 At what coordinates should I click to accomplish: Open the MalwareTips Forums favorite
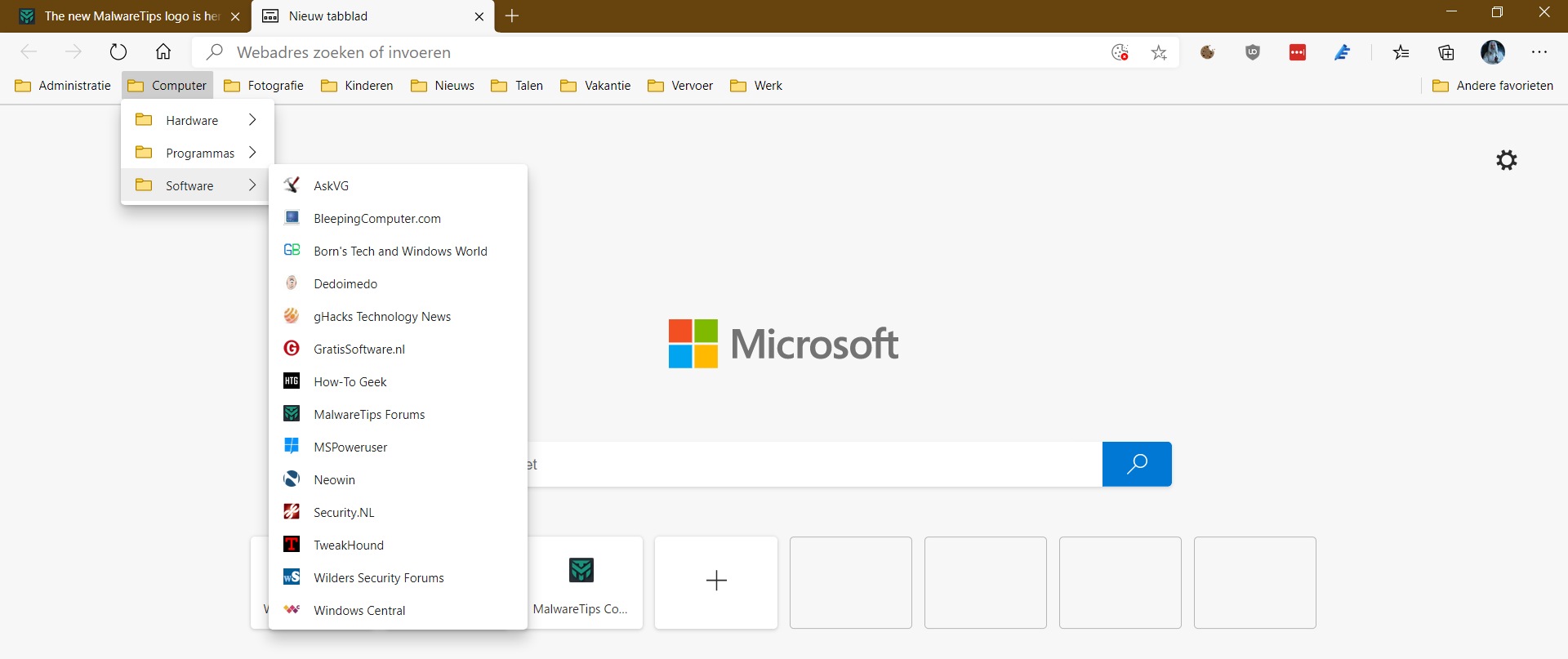click(x=398, y=414)
